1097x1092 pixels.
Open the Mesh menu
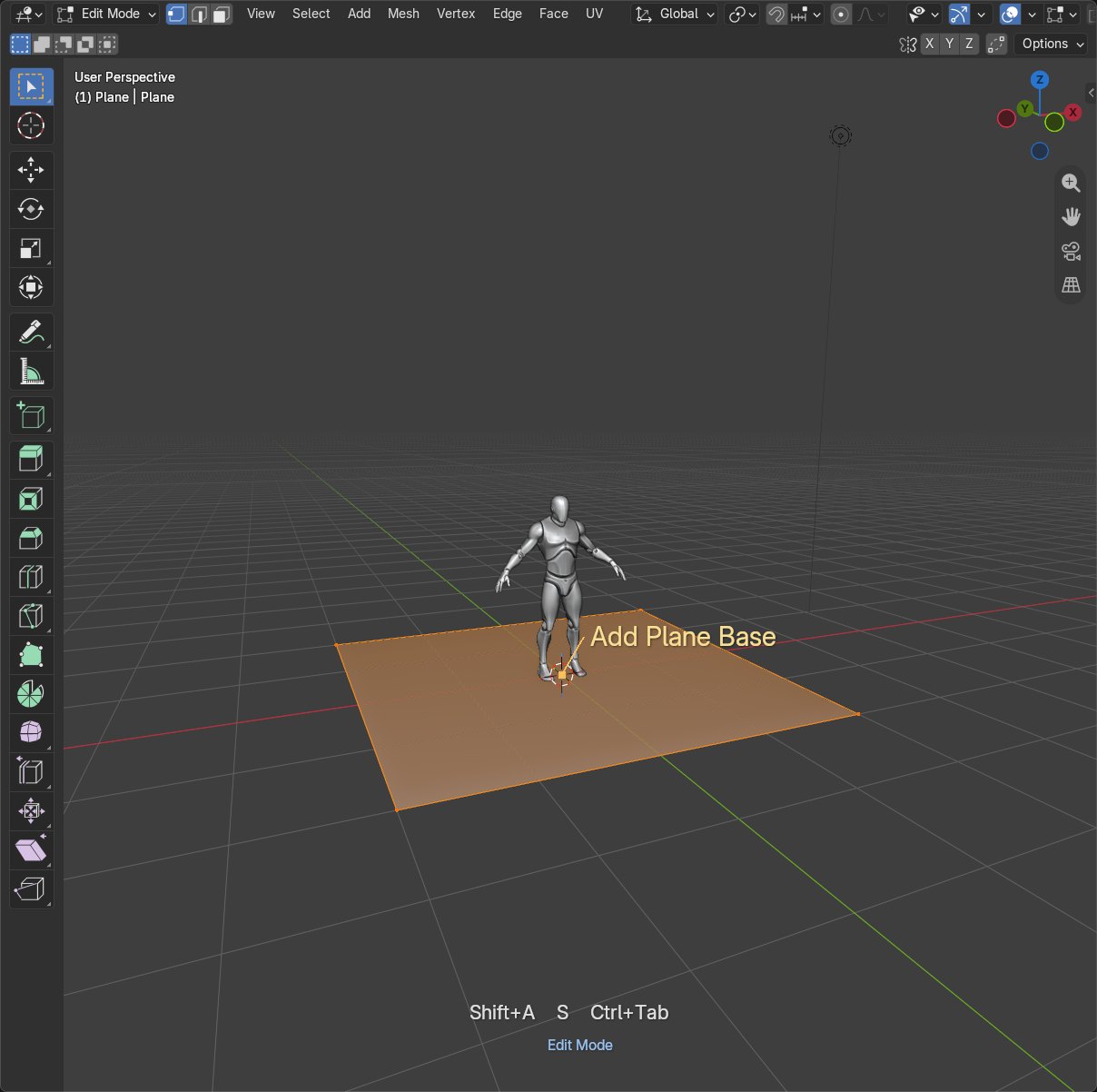coord(403,14)
